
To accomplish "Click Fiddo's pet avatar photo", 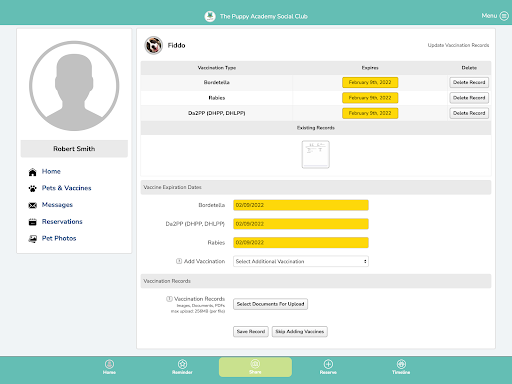I will pos(153,45).
